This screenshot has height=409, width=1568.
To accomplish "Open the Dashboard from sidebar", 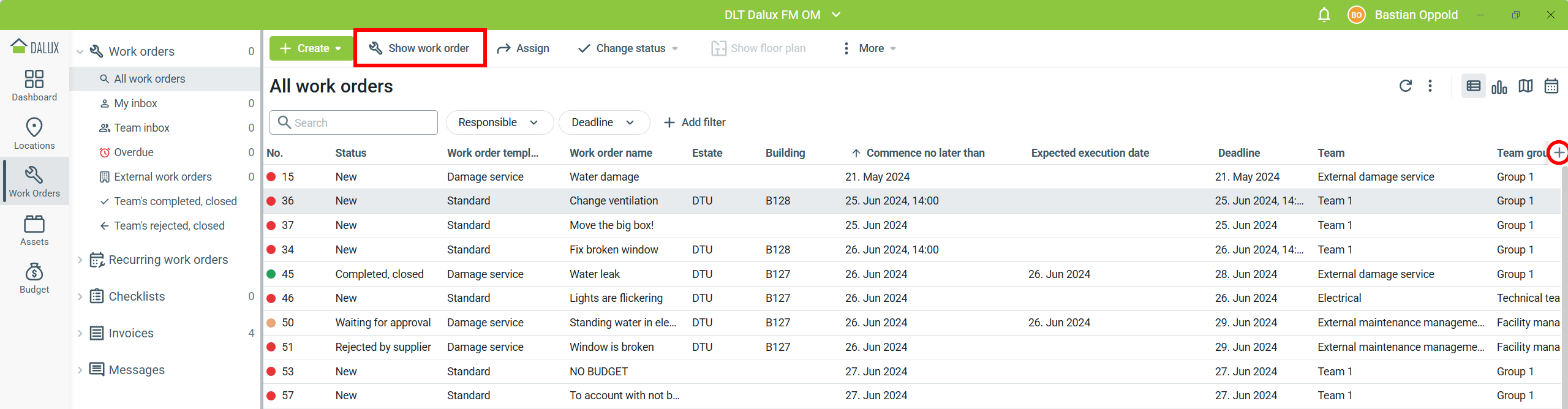I will 34,85.
